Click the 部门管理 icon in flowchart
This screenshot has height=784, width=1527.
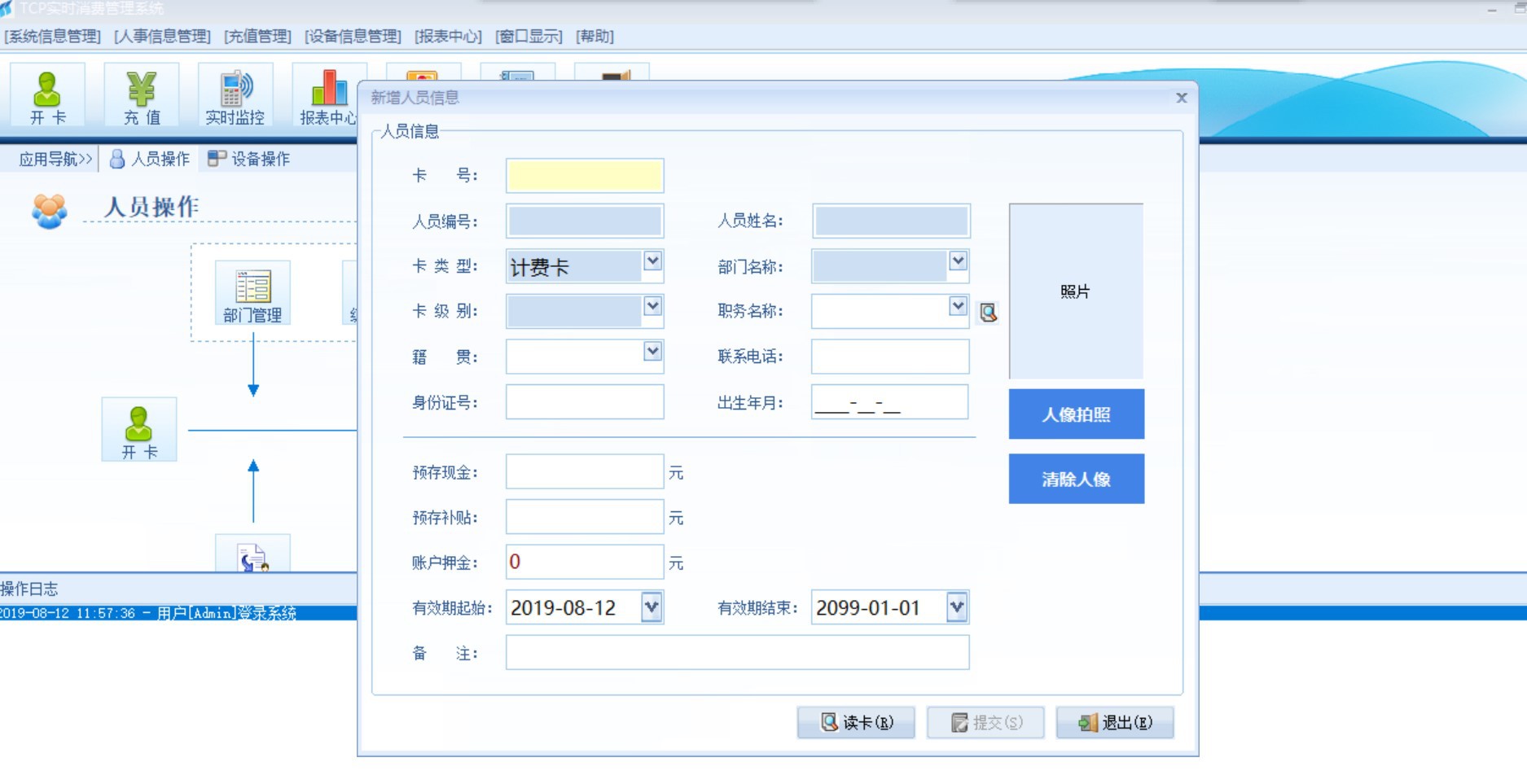pos(252,293)
